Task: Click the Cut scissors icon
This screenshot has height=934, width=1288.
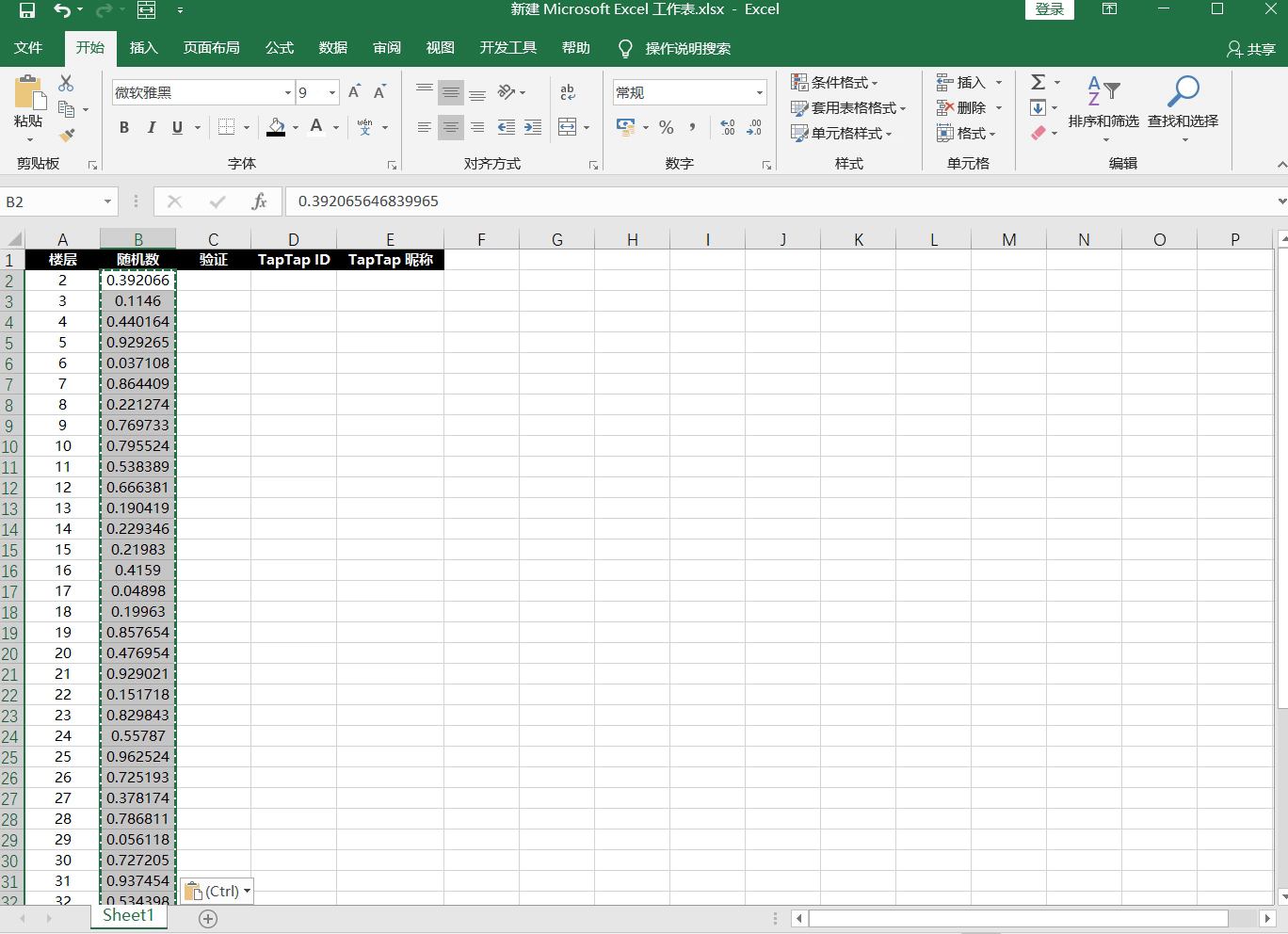Action: pyautogui.click(x=66, y=84)
